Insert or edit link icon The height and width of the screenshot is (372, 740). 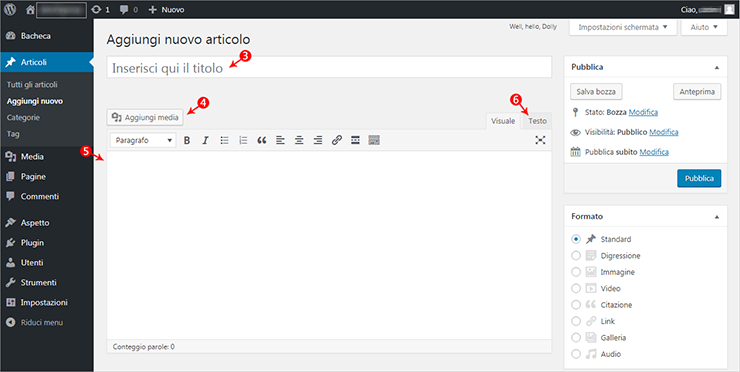336,140
